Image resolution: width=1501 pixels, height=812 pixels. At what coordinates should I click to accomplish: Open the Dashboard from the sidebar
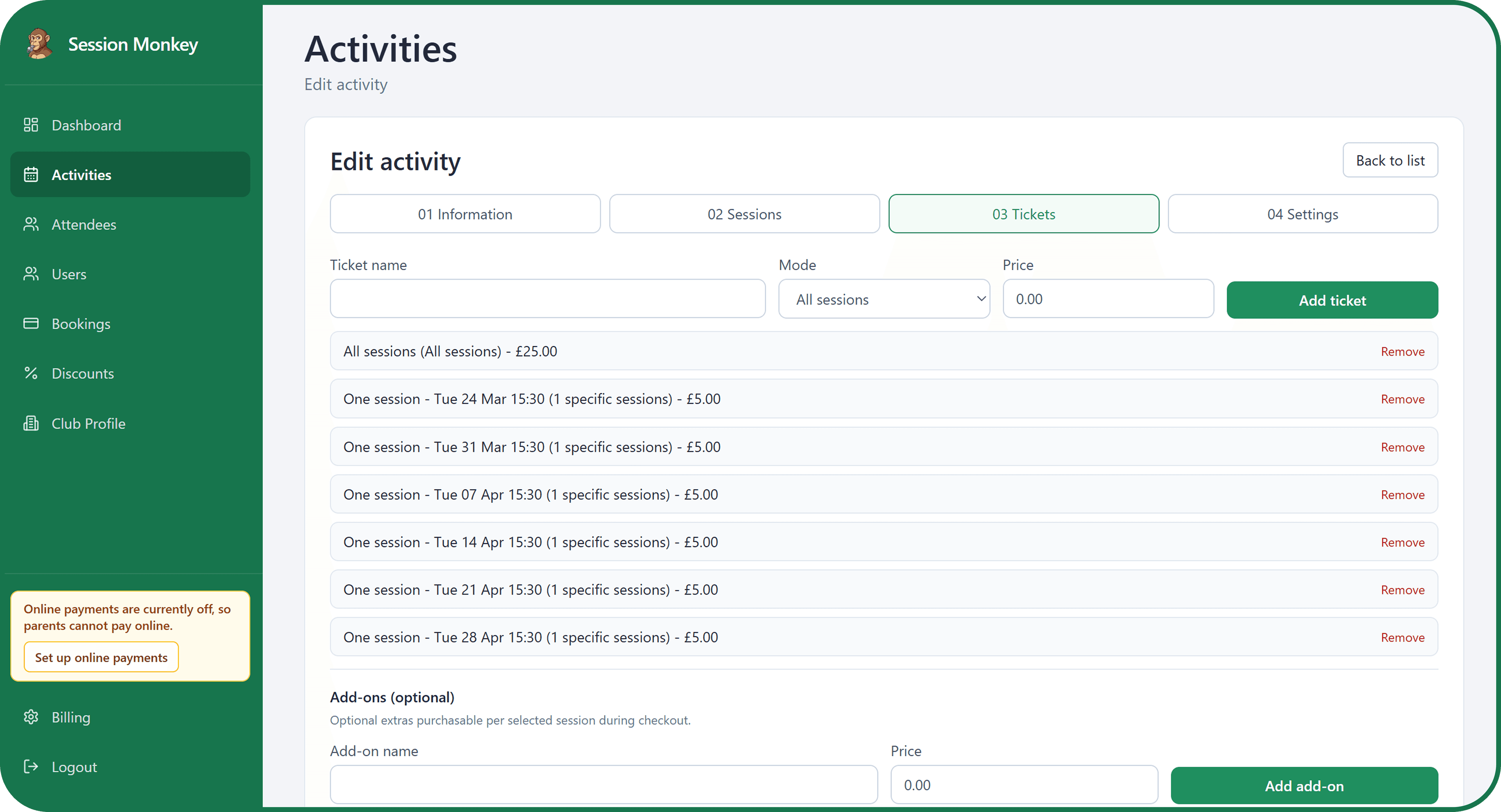pyautogui.click(x=86, y=125)
